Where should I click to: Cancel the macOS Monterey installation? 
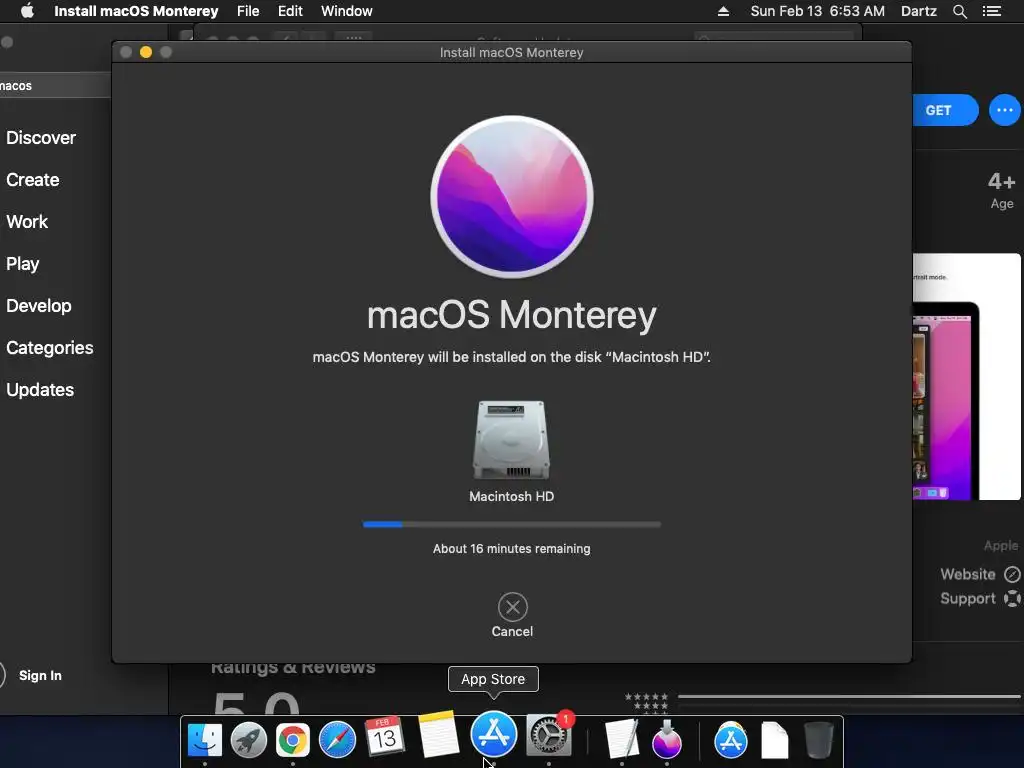pyautogui.click(x=513, y=615)
